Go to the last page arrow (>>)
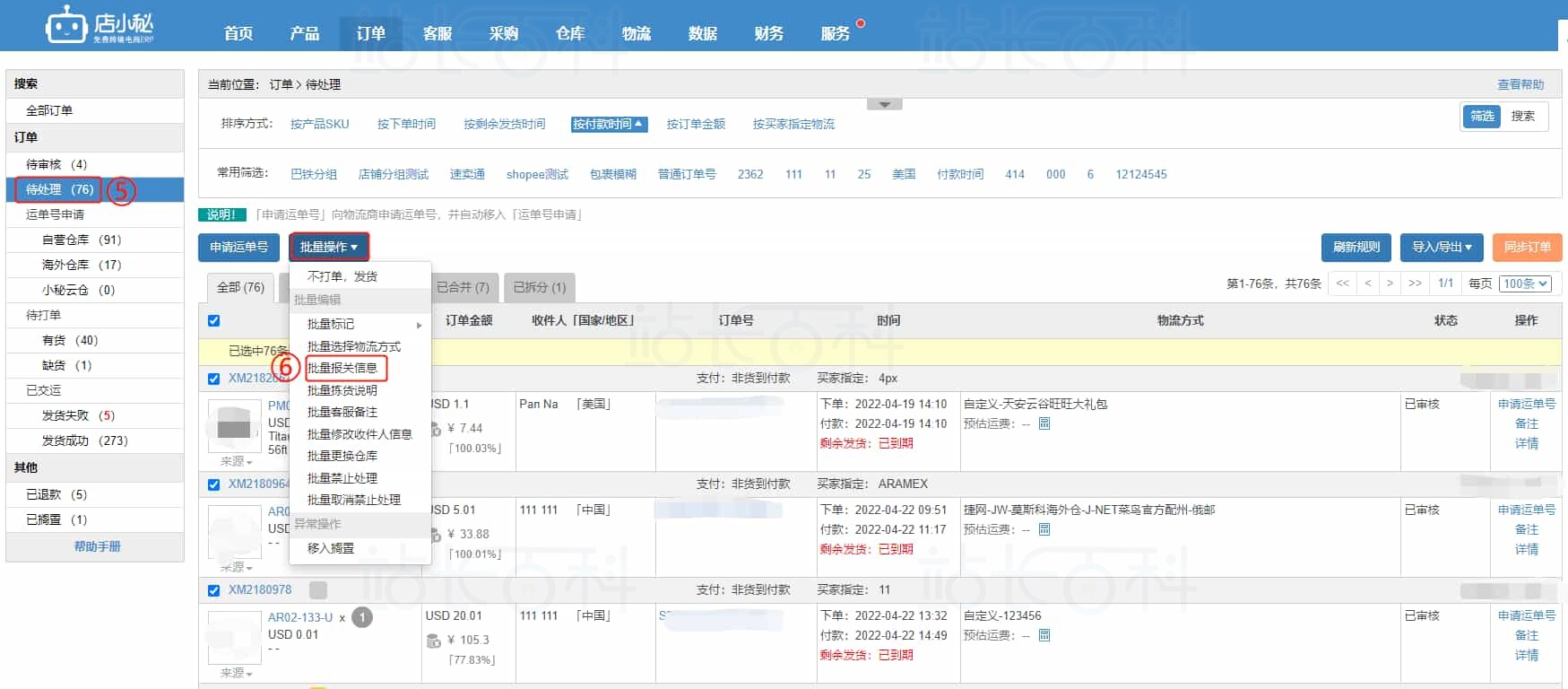The image size is (1568, 689). click(1415, 283)
